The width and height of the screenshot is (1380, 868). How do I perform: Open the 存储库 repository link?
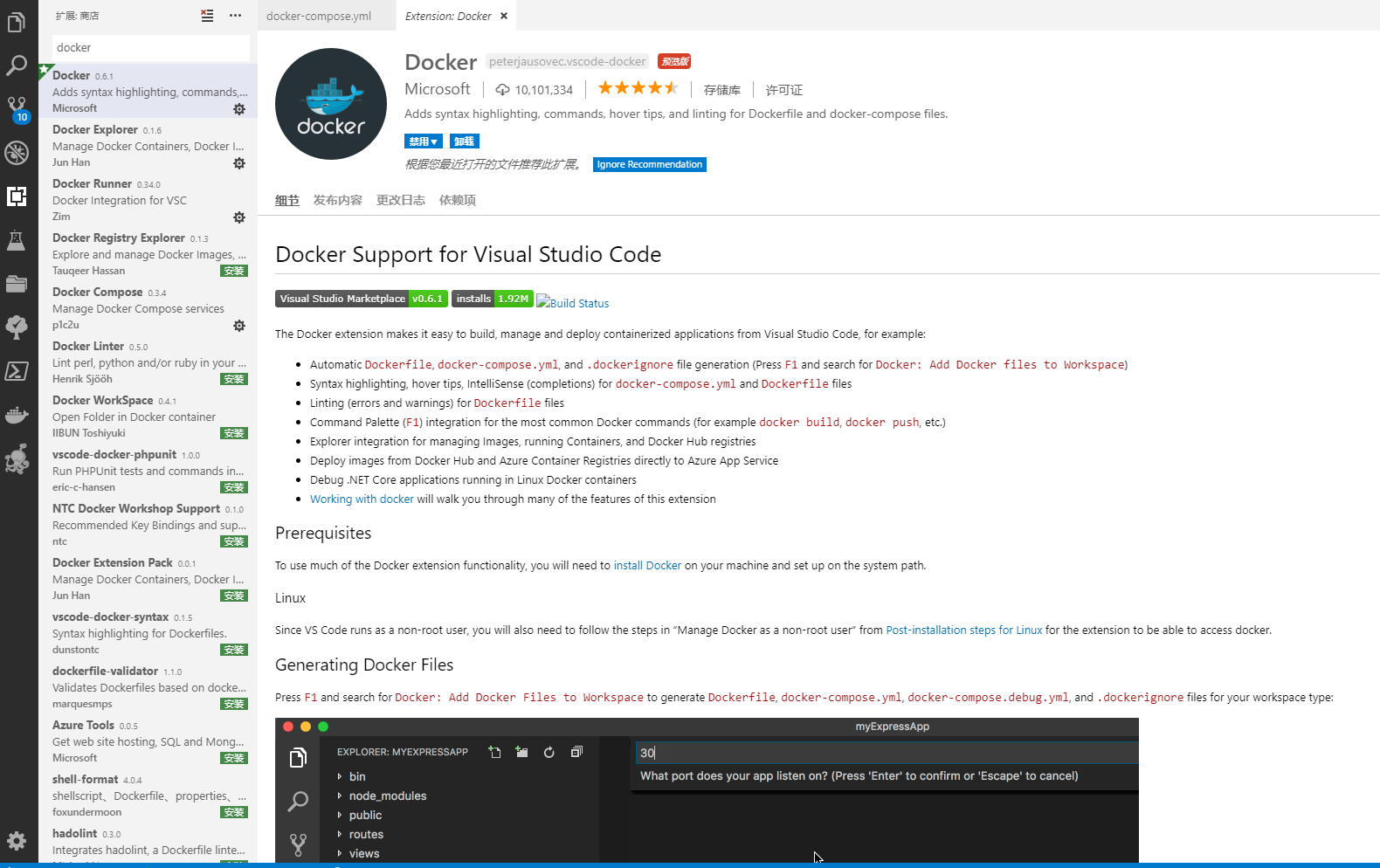click(x=722, y=90)
